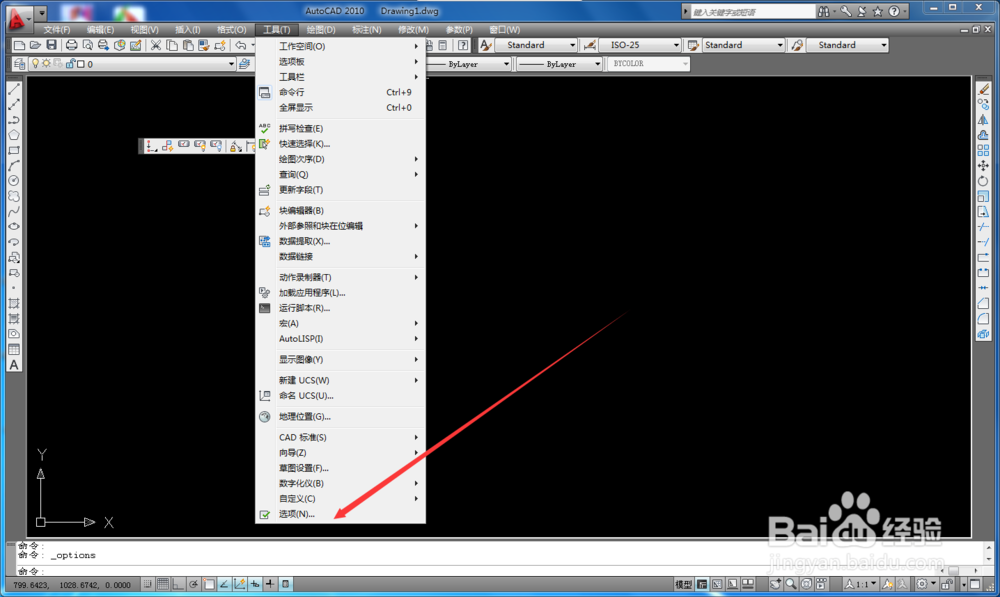
Task: Select the Polygon draw tool
Action: (x=13, y=135)
